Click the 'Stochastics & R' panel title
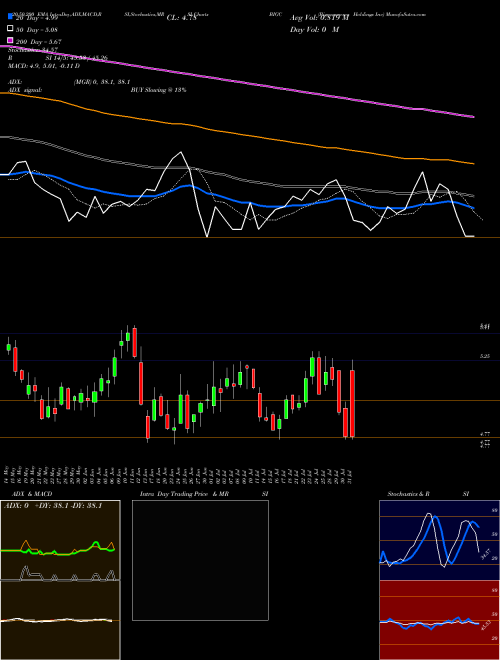The image size is (500, 660). tap(408, 494)
